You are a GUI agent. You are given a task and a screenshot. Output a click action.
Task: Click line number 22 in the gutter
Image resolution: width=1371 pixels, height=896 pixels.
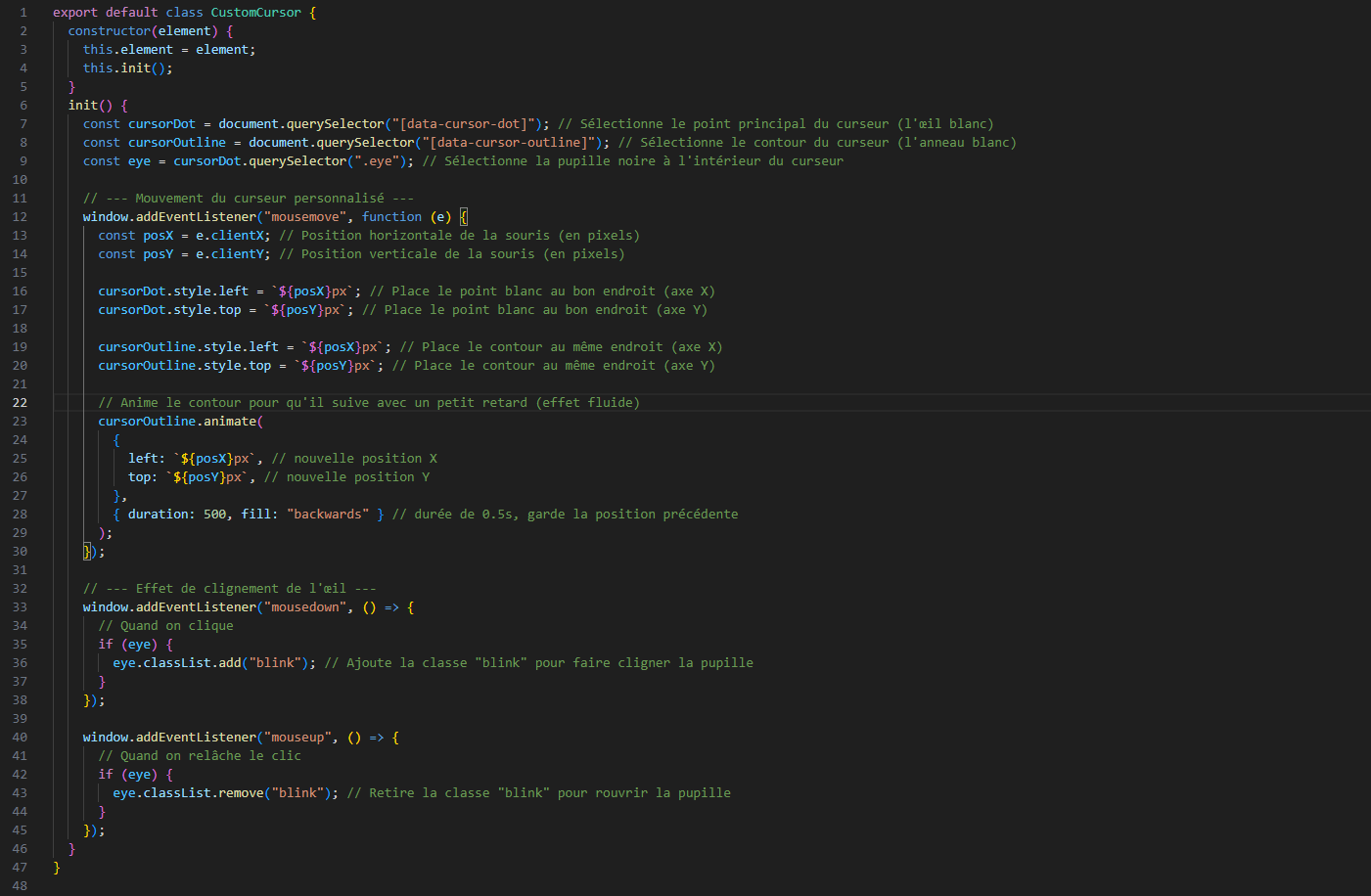[x=21, y=402]
